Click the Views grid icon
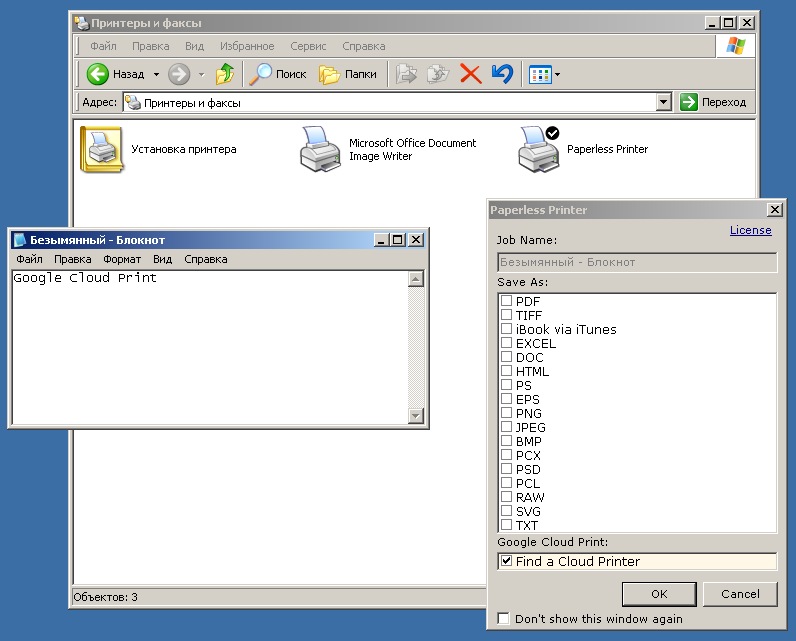The width and height of the screenshot is (796, 641). tap(540, 75)
